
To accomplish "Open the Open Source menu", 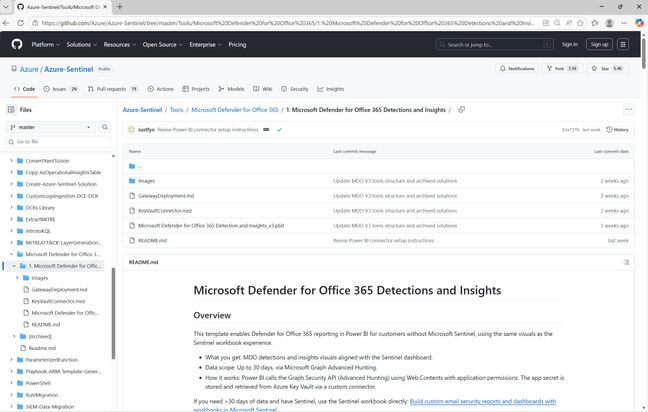I will coord(162,44).
